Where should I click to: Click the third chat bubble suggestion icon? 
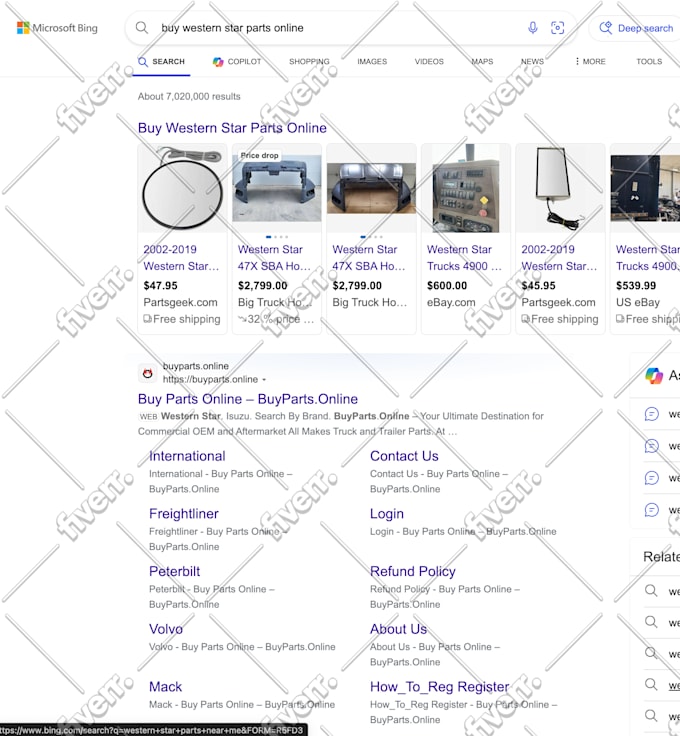tap(651, 478)
